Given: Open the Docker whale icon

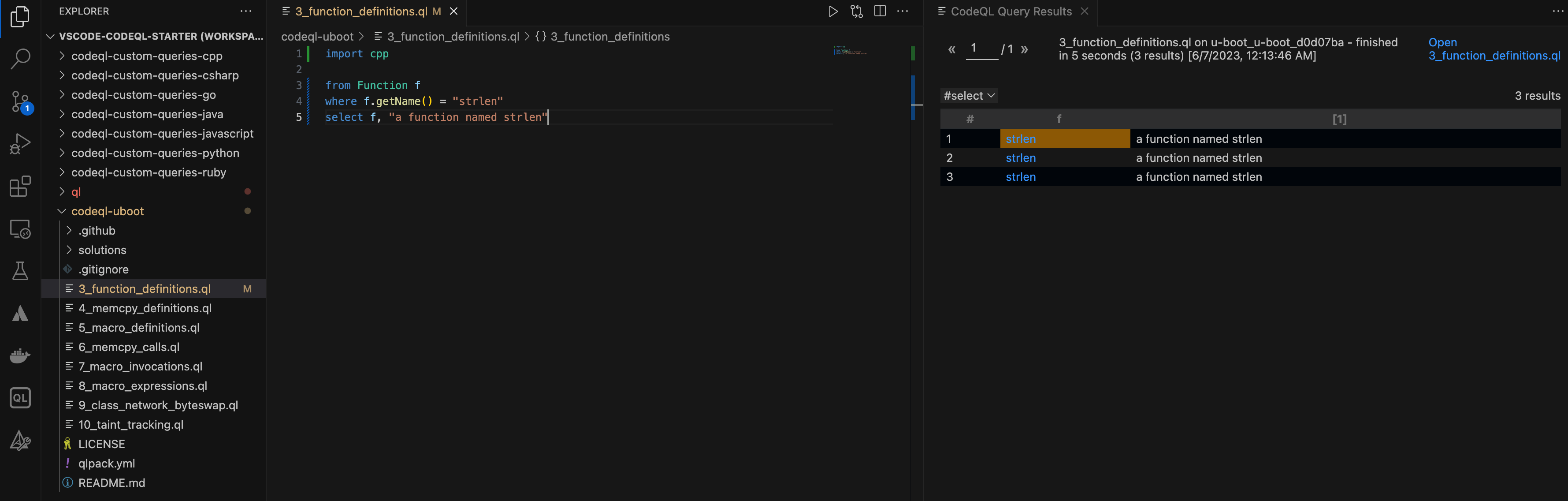Looking at the screenshot, I should tap(20, 355).
